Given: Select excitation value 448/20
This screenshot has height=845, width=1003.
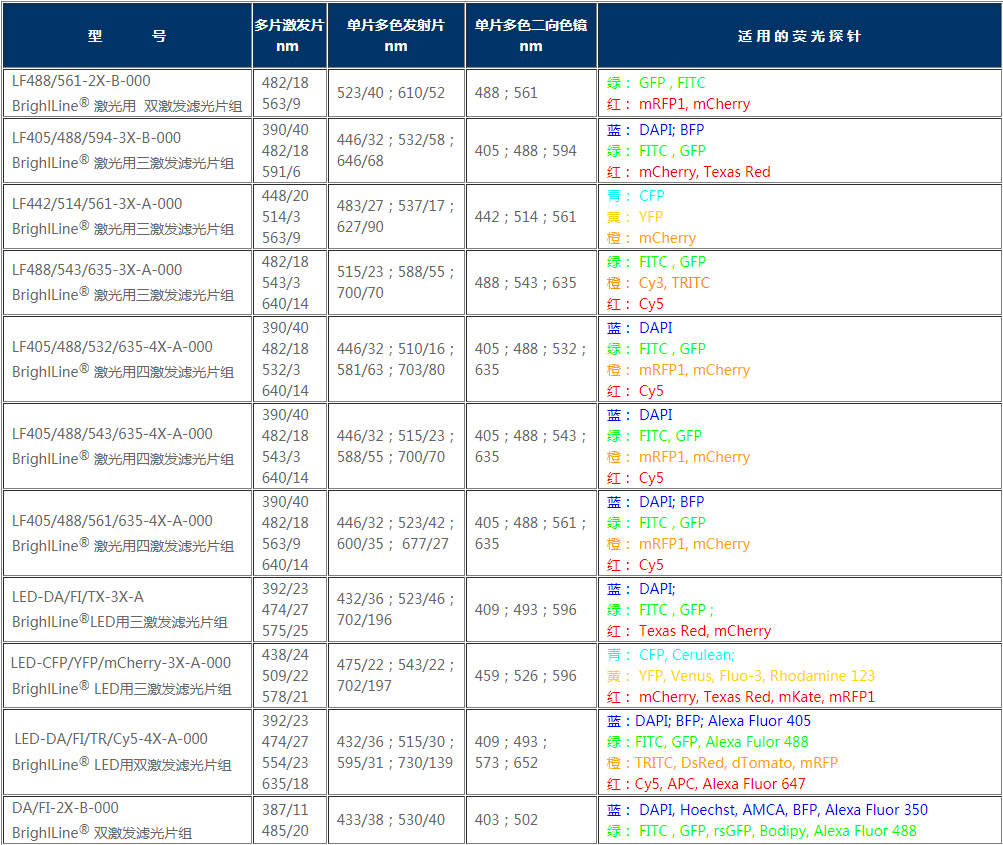Looking at the screenshot, I should click(x=285, y=196).
